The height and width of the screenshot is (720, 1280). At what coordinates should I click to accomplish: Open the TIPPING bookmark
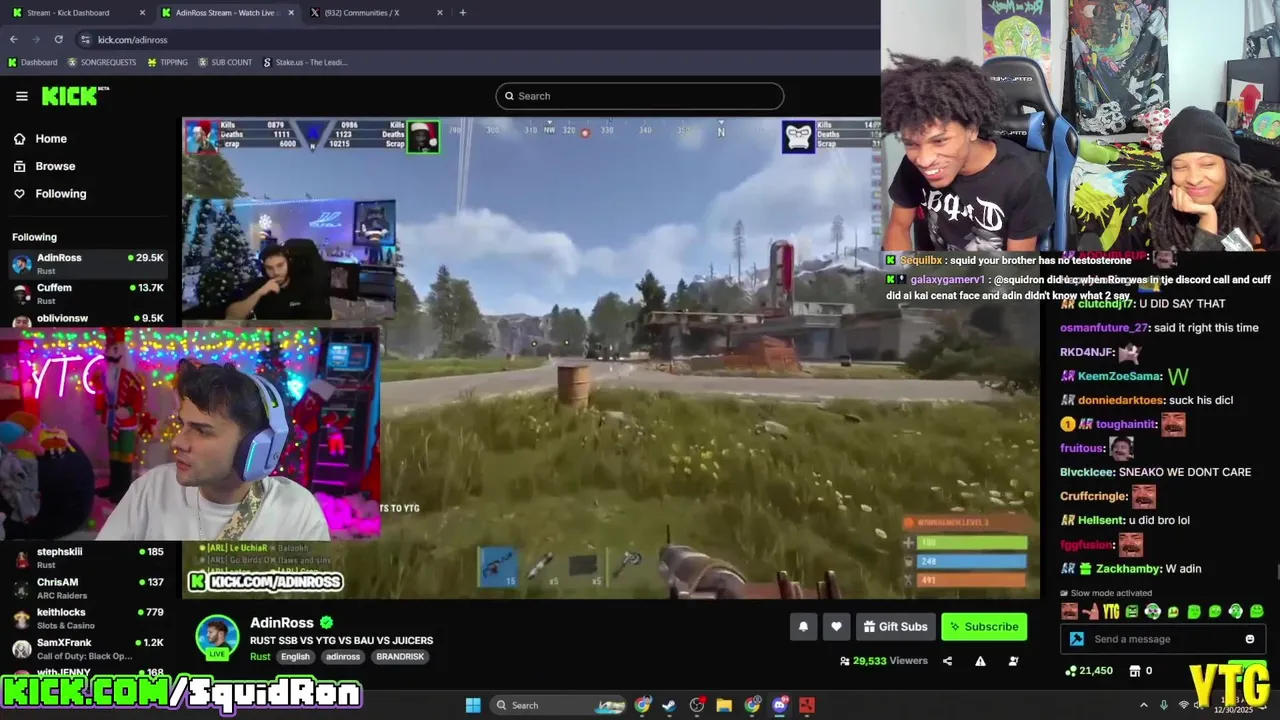pyautogui.click(x=168, y=62)
